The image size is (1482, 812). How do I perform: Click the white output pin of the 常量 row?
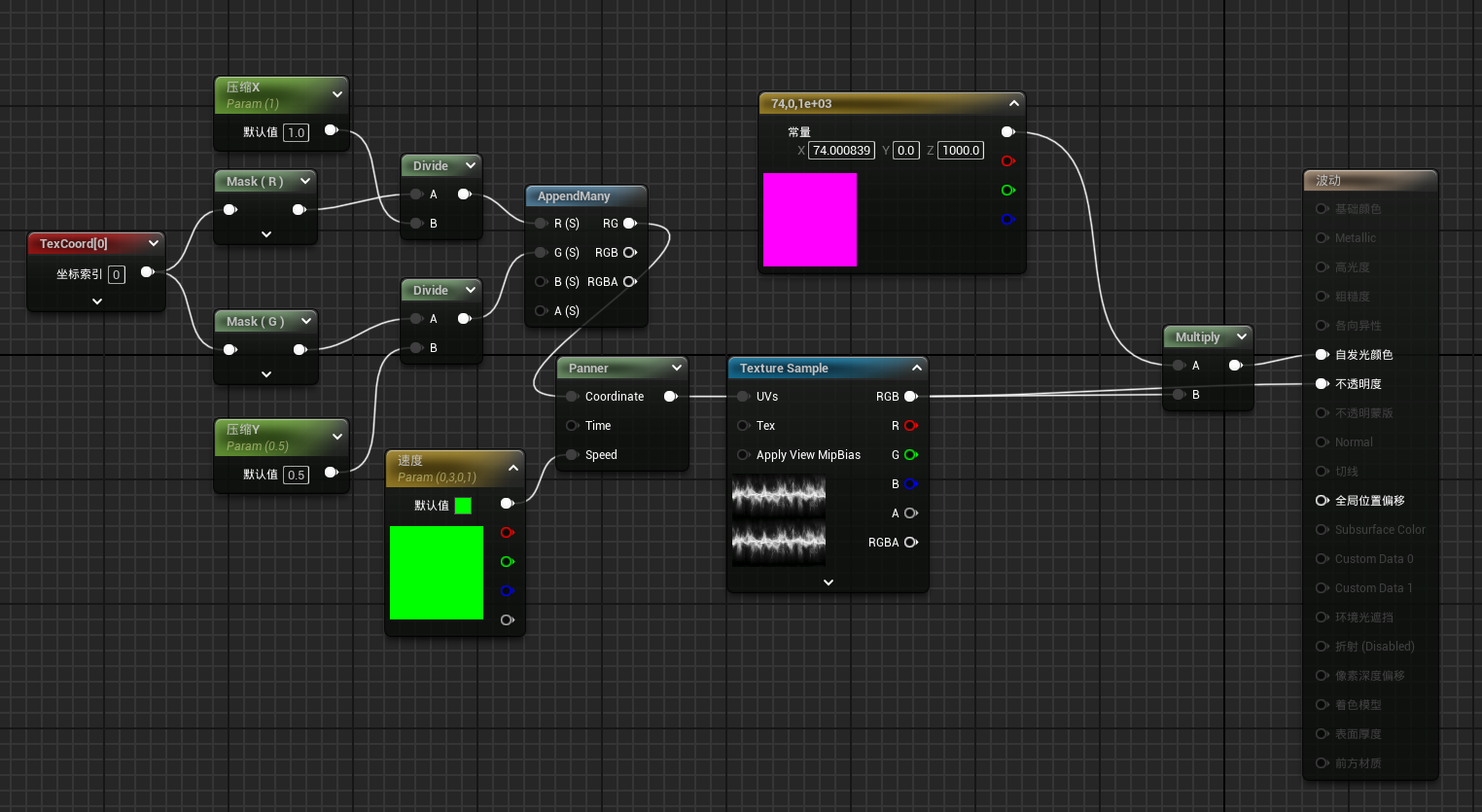(1008, 132)
